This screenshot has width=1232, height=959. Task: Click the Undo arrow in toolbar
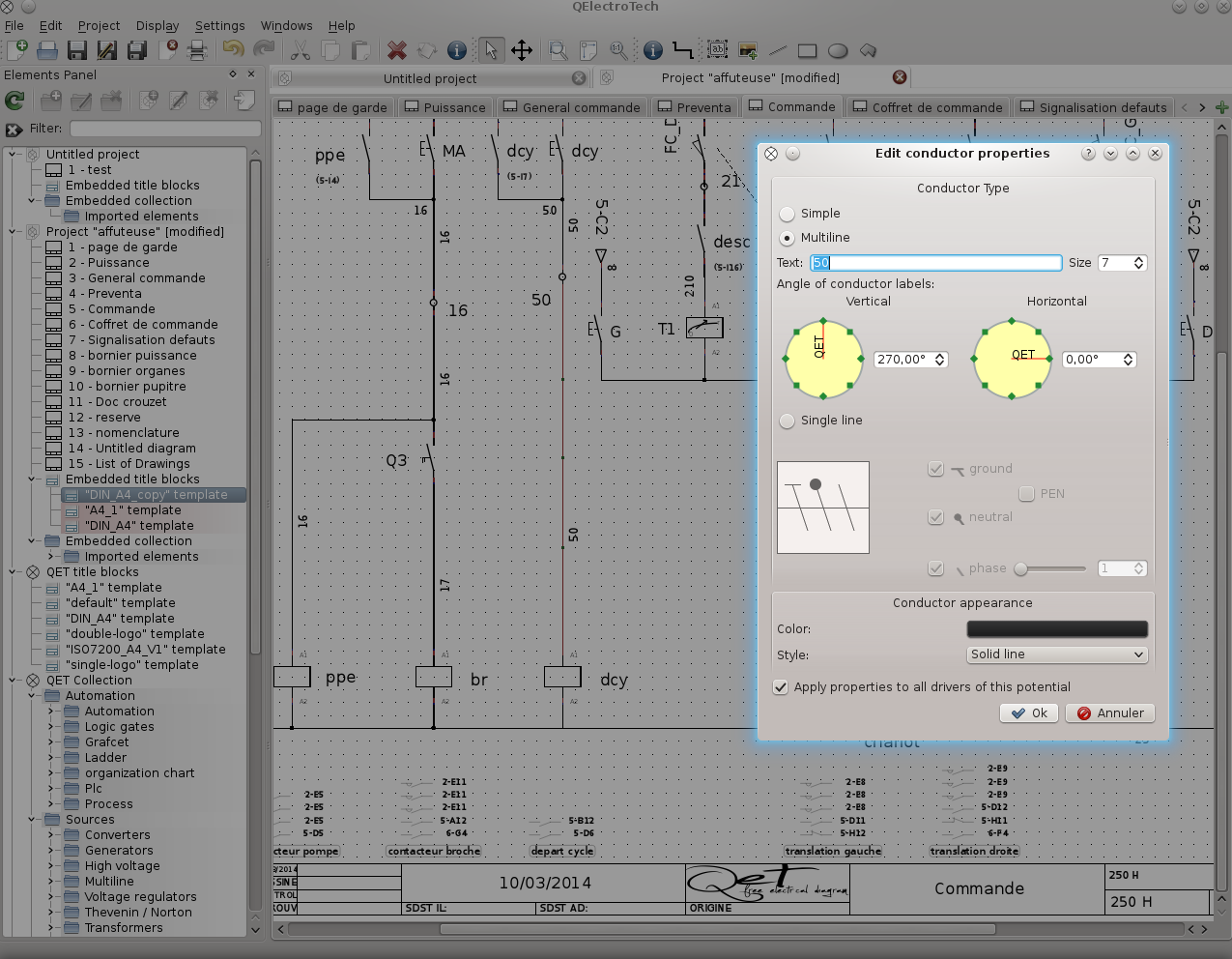pos(233,50)
